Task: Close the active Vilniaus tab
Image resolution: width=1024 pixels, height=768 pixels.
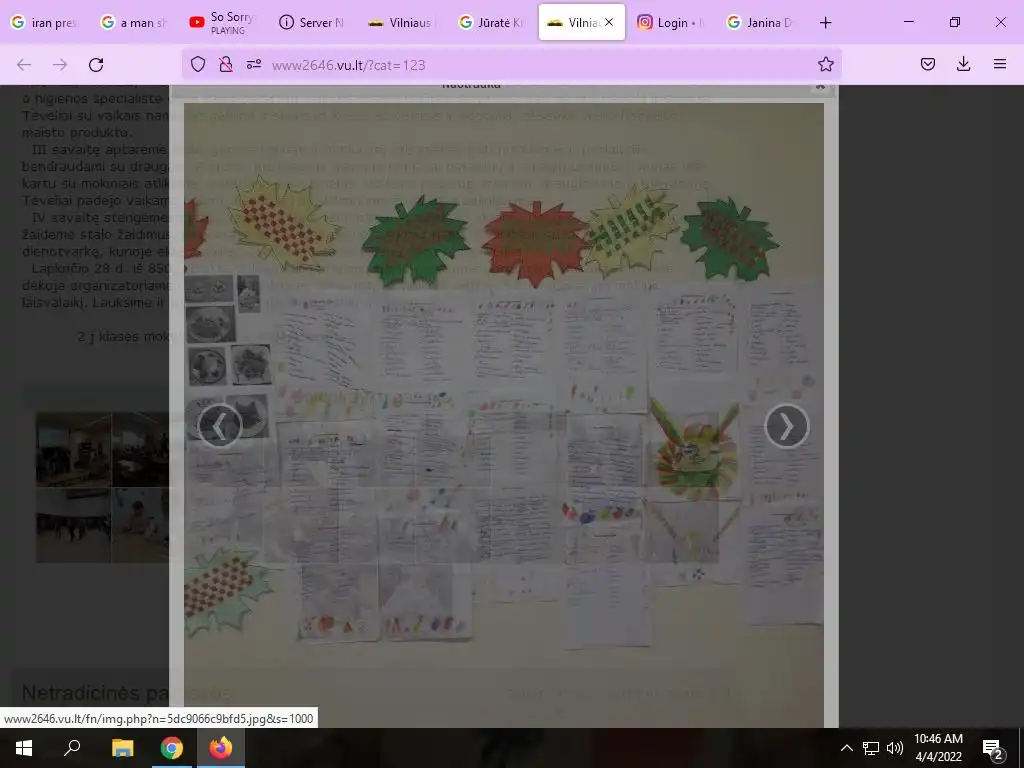Action: [x=609, y=22]
